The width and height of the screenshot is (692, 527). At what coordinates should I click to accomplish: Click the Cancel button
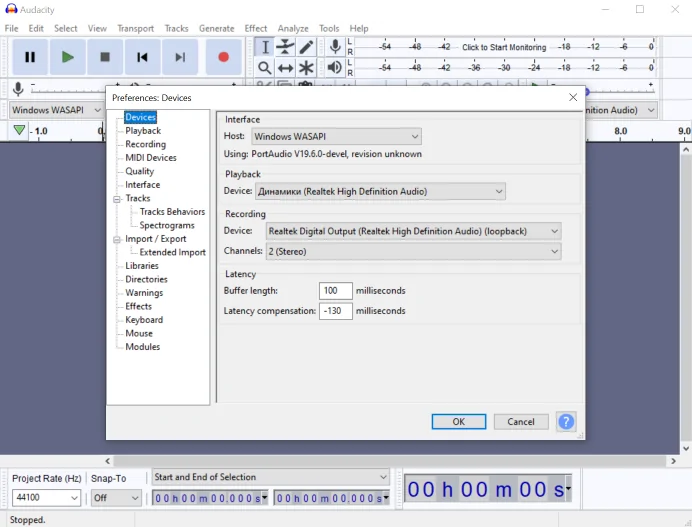[521, 422]
